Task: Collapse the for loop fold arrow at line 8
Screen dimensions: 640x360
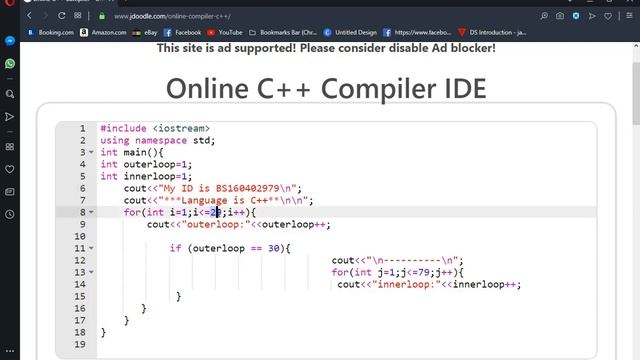Action: point(91,212)
